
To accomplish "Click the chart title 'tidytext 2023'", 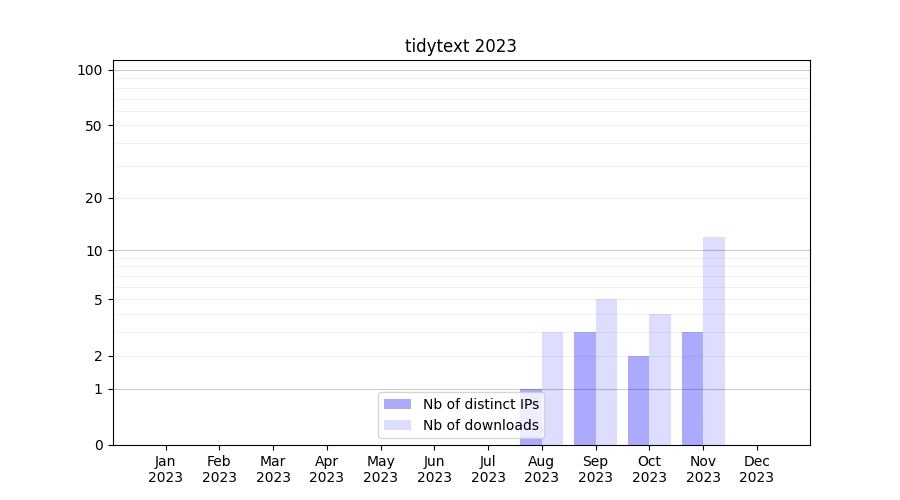I will (460, 46).
